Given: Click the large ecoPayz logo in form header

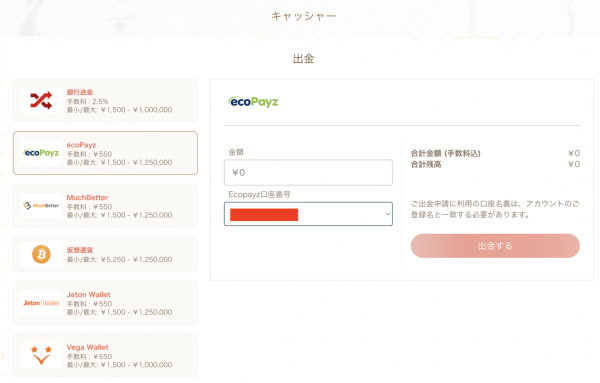Looking at the screenshot, I should point(253,102).
